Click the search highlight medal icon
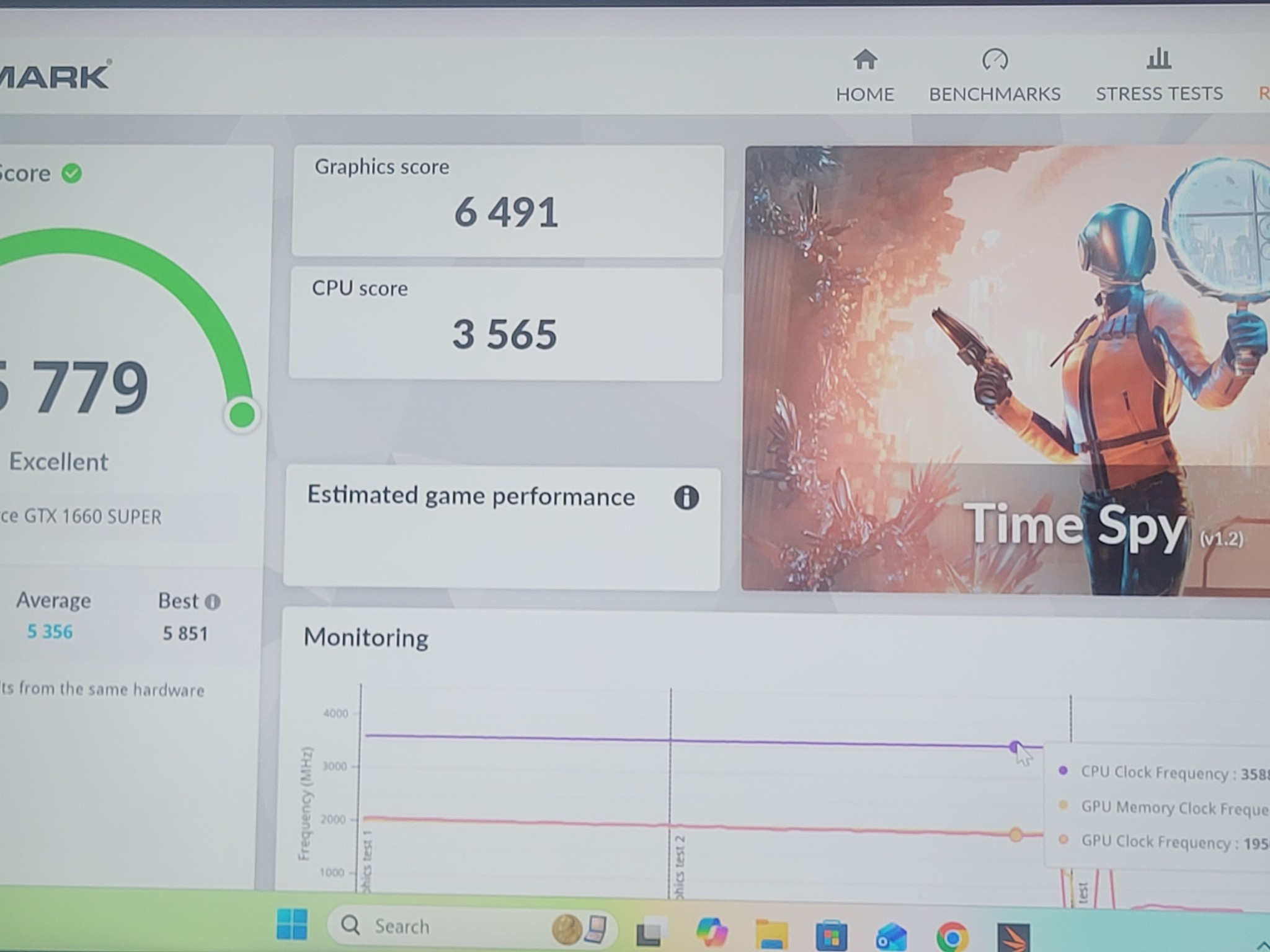Image resolution: width=1270 pixels, height=952 pixels. 566,928
